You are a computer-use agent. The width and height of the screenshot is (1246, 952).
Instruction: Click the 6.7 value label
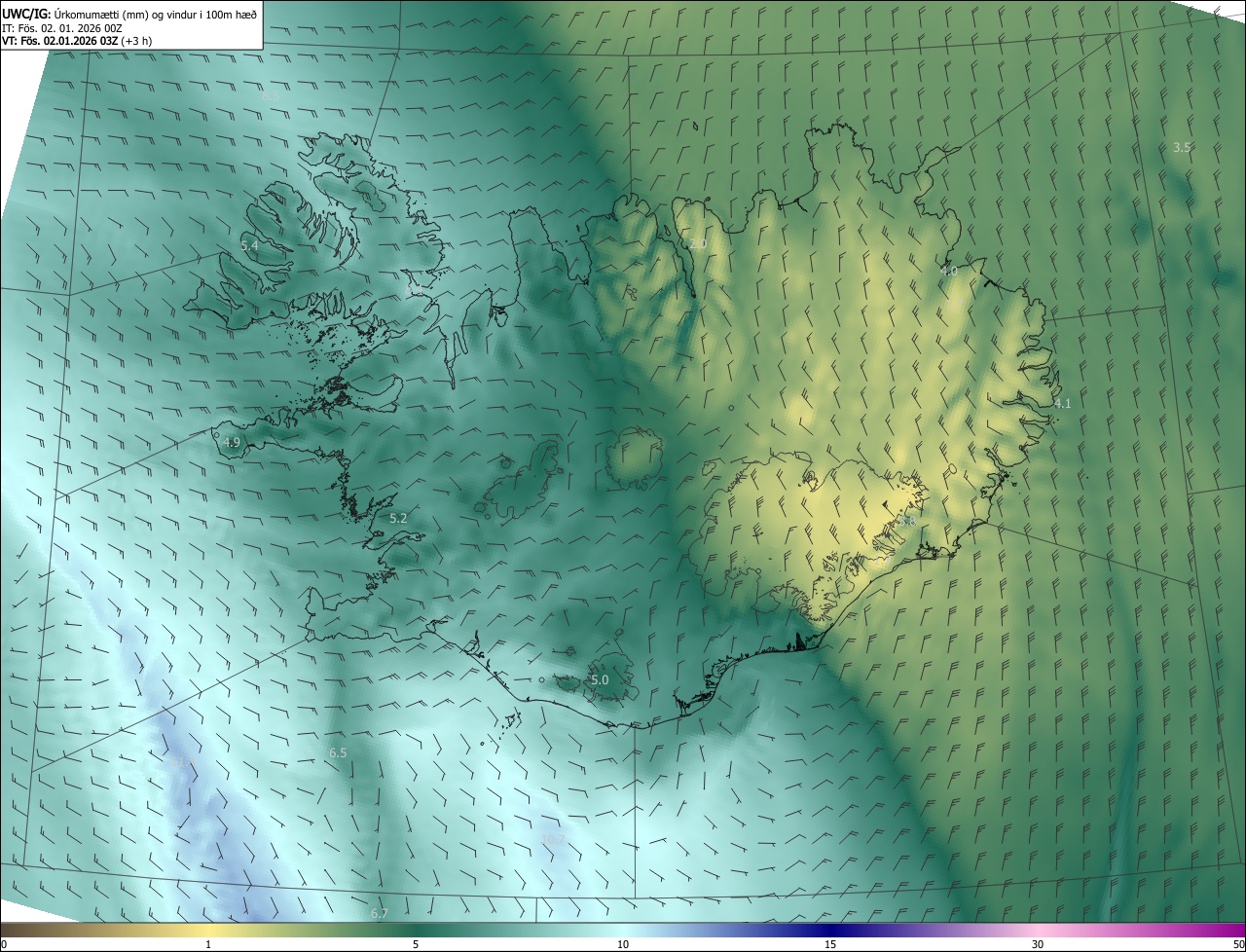tap(380, 913)
